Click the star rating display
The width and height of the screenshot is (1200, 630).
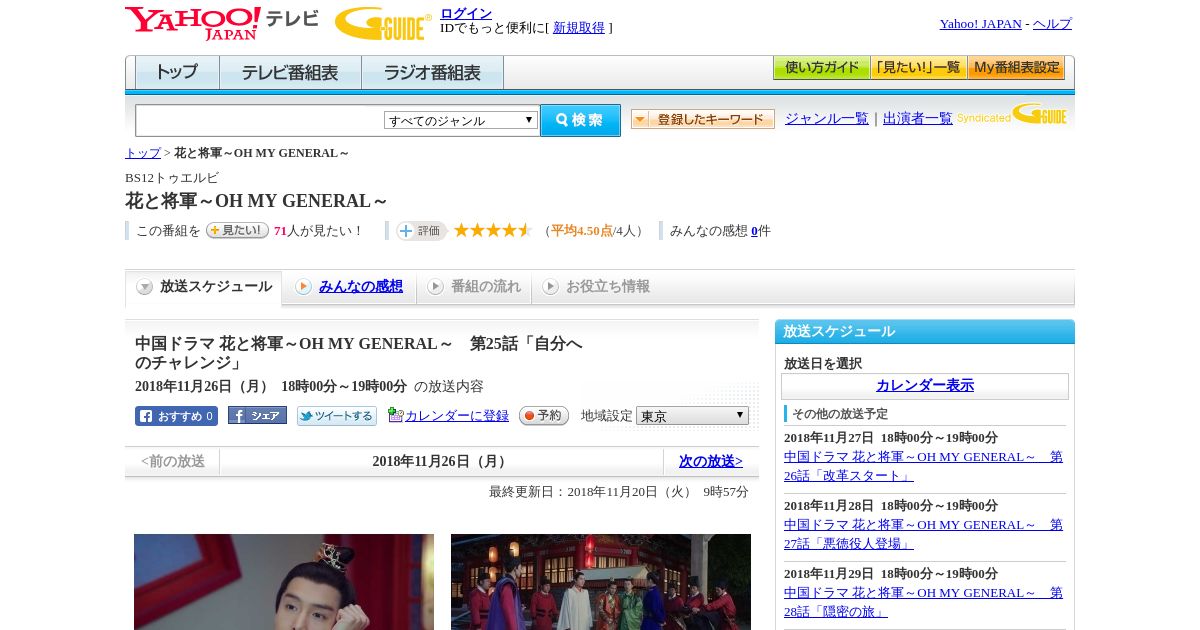(493, 230)
